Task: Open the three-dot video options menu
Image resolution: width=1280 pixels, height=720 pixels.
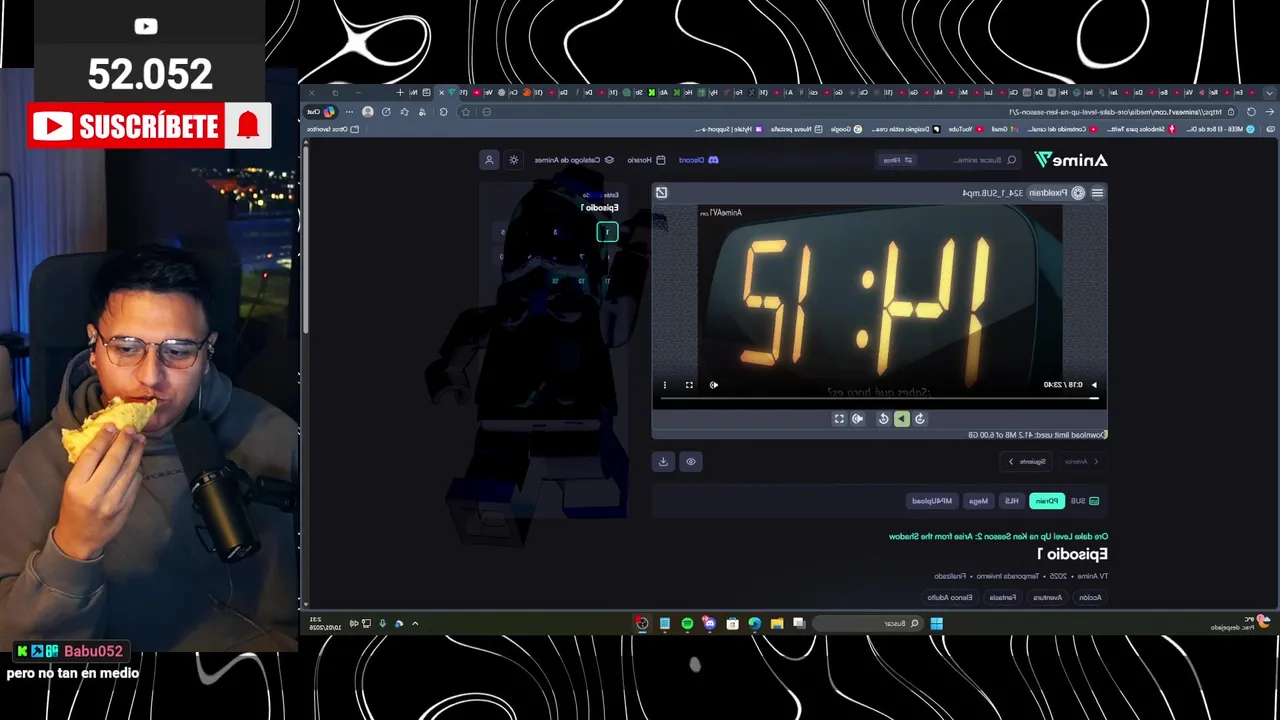Action: point(664,385)
